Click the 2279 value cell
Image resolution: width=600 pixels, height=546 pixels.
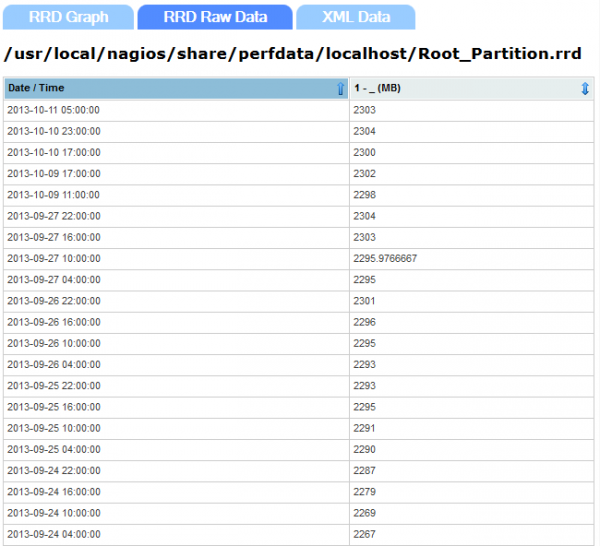point(365,491)
